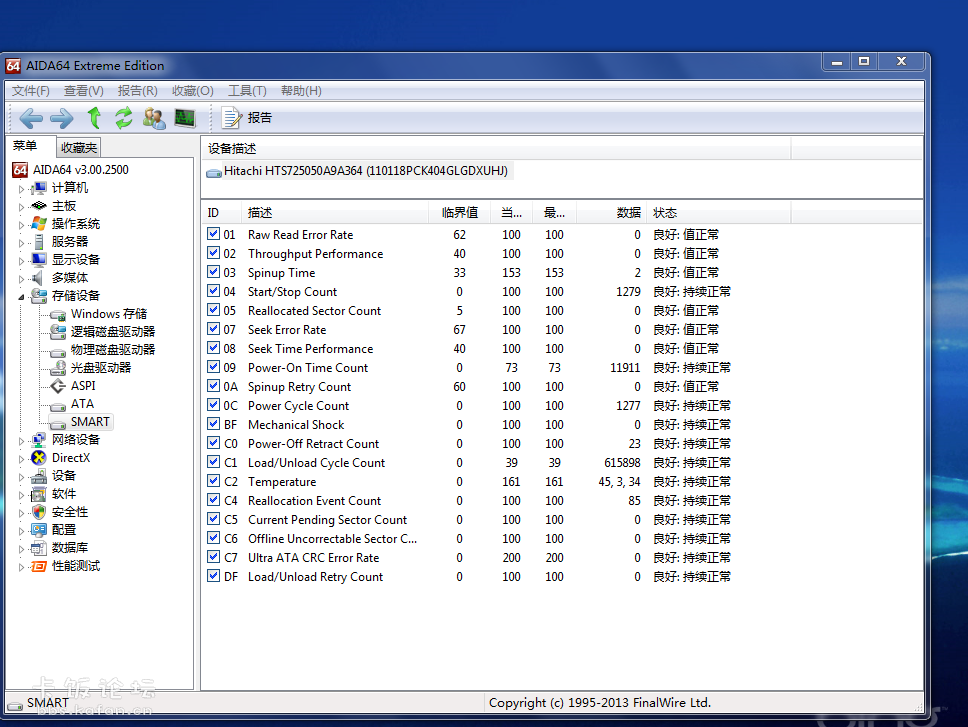Collapse the 存储设备 tree node
The width and height of the screenshot is (968, 727).
coord(21,297)
